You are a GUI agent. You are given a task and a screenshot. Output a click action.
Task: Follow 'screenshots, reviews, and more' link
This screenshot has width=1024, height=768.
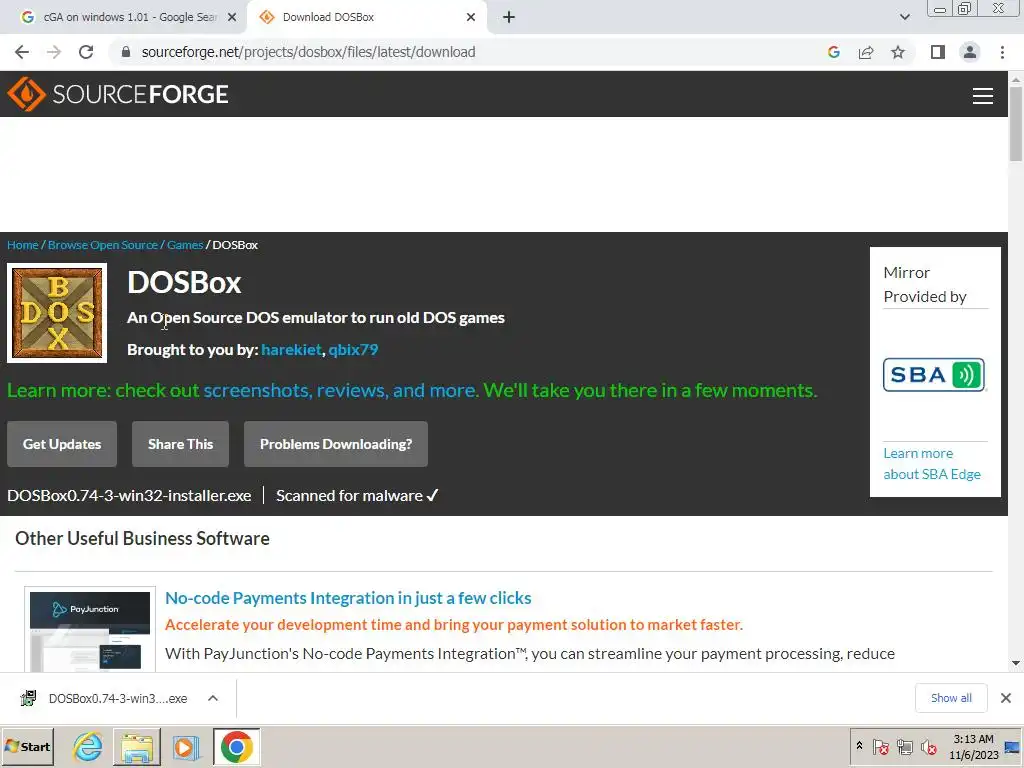(340, 391)
